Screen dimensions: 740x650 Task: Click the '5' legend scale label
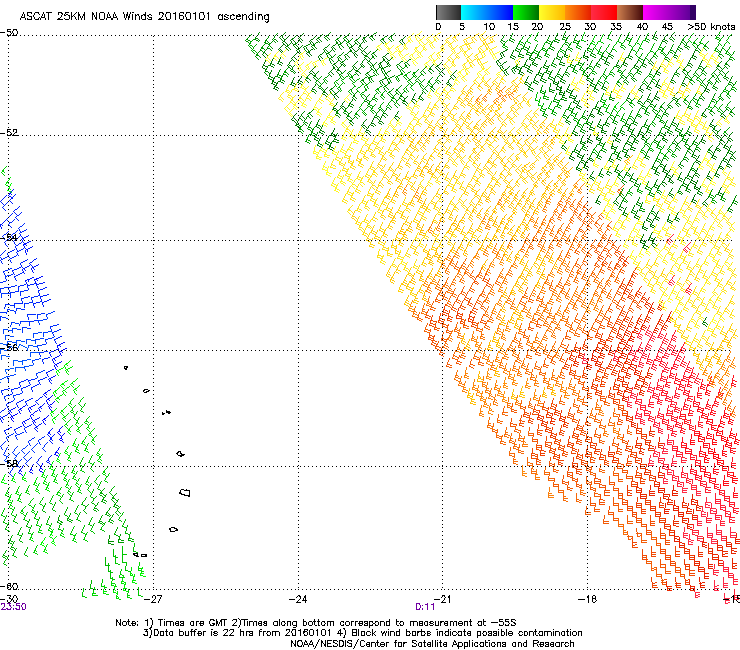462,27
